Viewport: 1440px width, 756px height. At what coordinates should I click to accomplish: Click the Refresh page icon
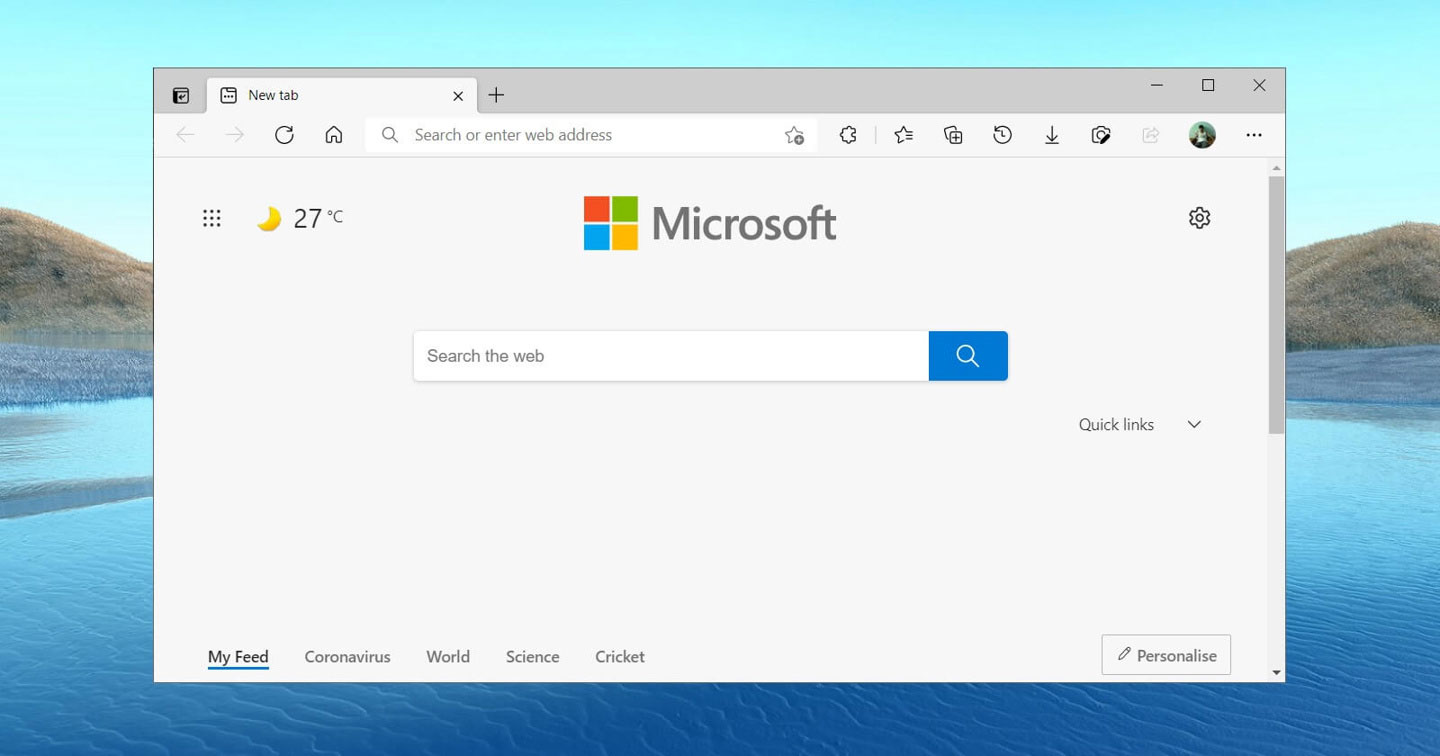[284, 135]
